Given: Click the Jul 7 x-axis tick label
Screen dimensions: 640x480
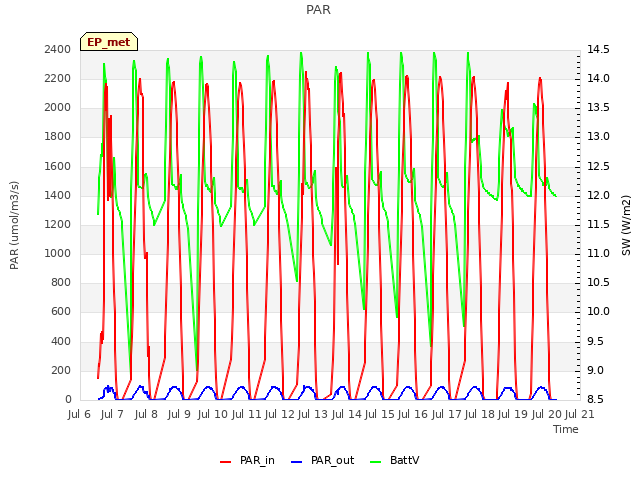Looking at the screenshot, I should tap(112, 415).
